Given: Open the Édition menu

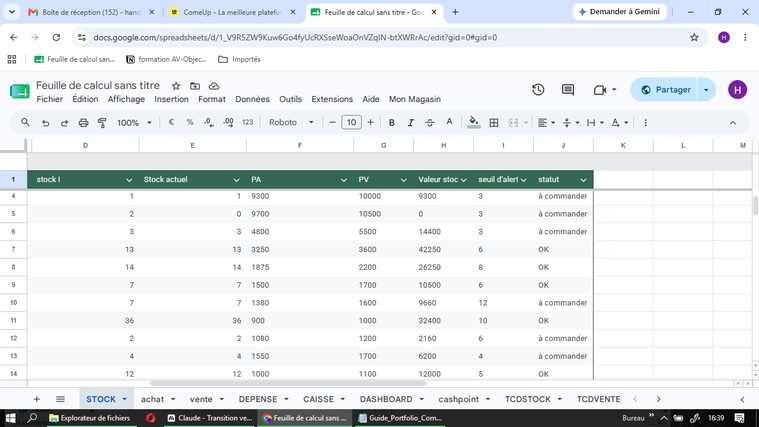Looking at the screenshot, I should [x=85, y=99].
